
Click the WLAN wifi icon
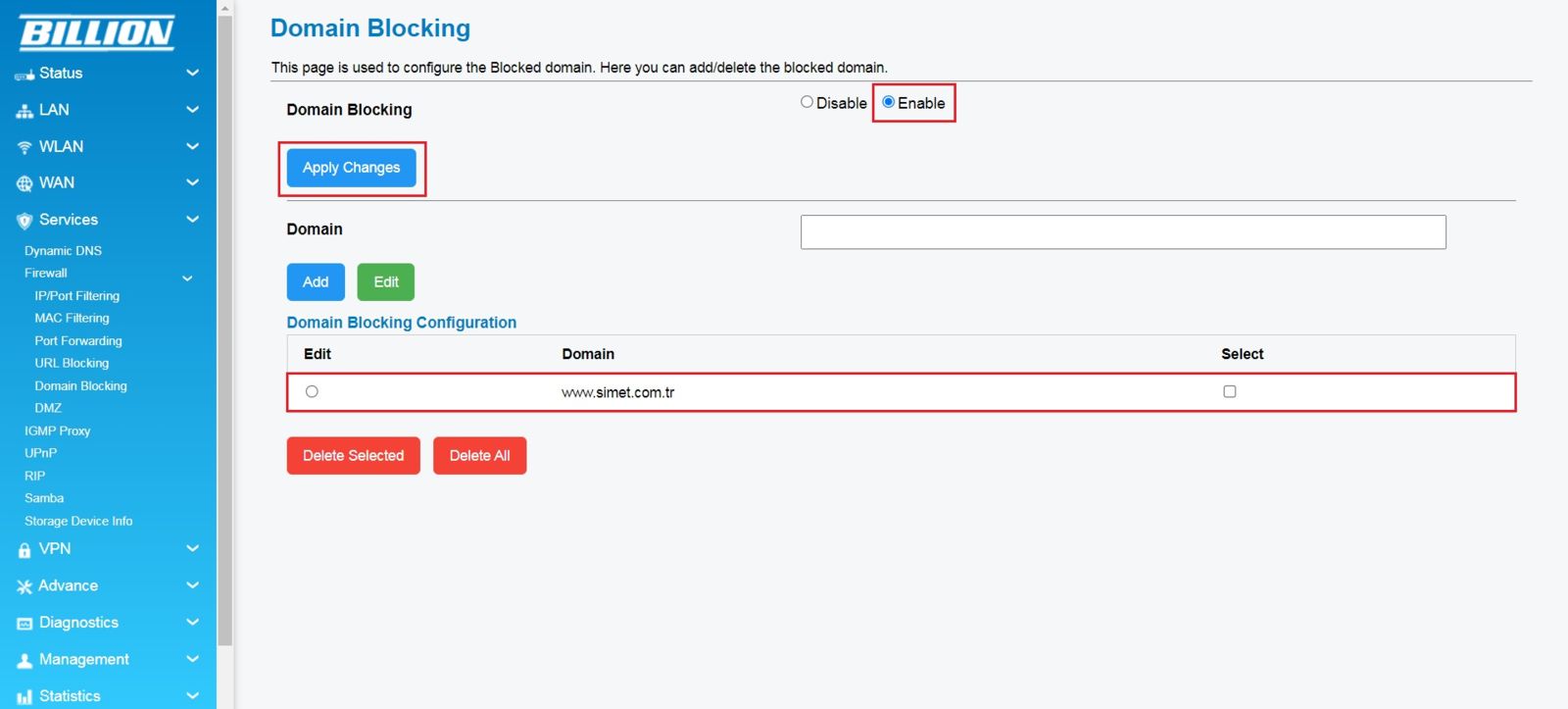click(24, 147)
